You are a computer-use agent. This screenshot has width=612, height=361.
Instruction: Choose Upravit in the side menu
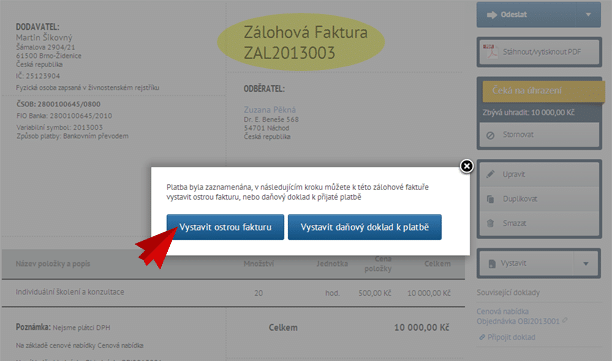539,174
